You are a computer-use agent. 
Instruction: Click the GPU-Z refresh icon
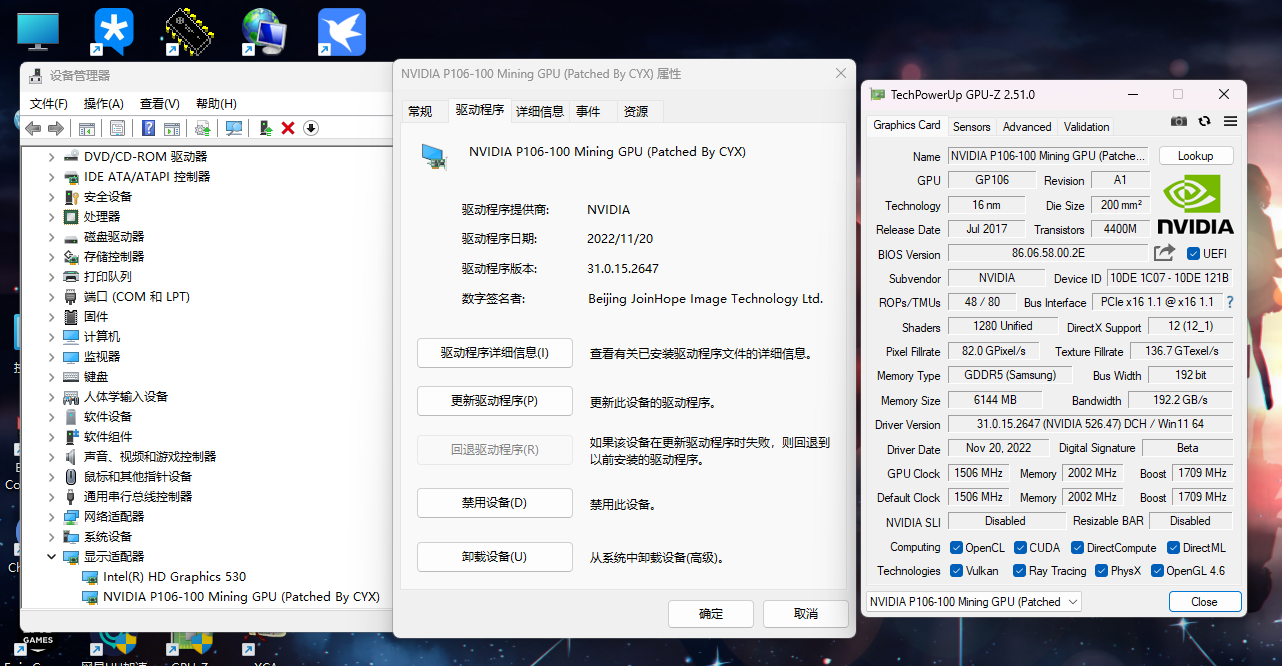[1204, 121]
